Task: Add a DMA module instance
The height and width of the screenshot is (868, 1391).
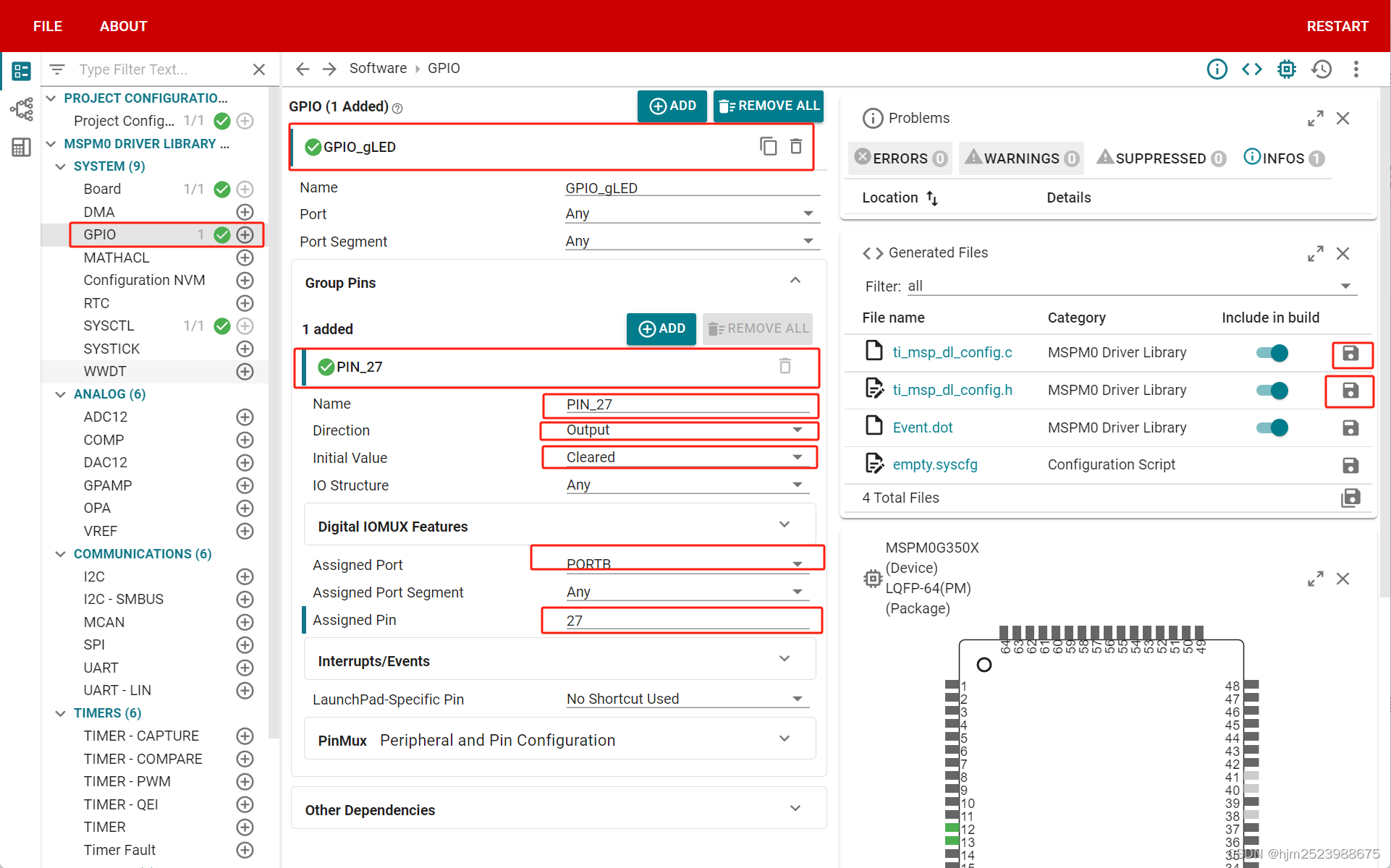Action: (x=245, y=212)
